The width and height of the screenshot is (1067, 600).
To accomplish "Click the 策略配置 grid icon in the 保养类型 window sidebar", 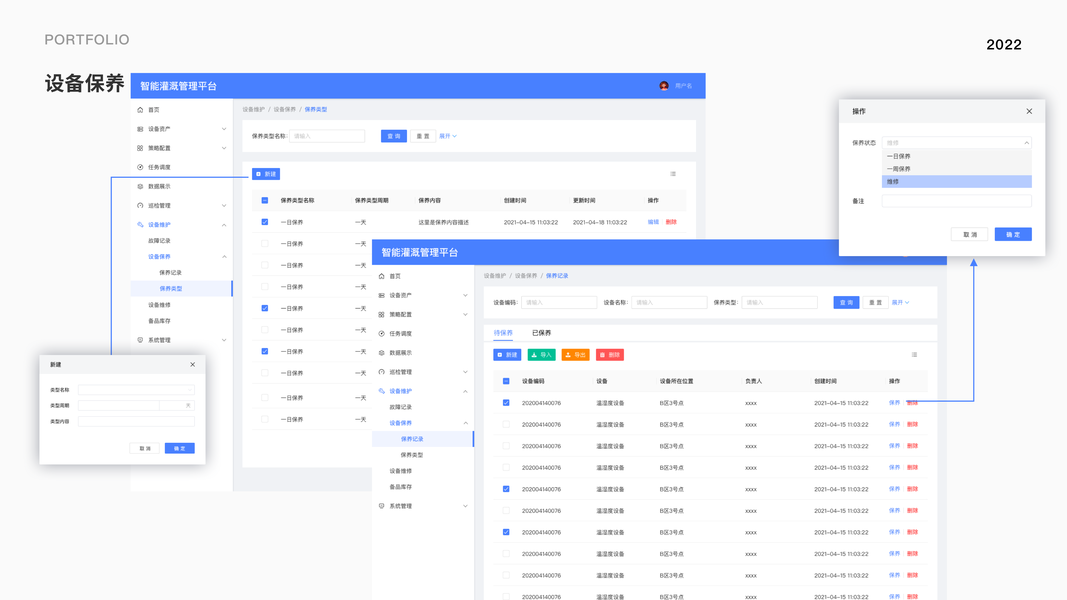I will click(x=140, y=148).
